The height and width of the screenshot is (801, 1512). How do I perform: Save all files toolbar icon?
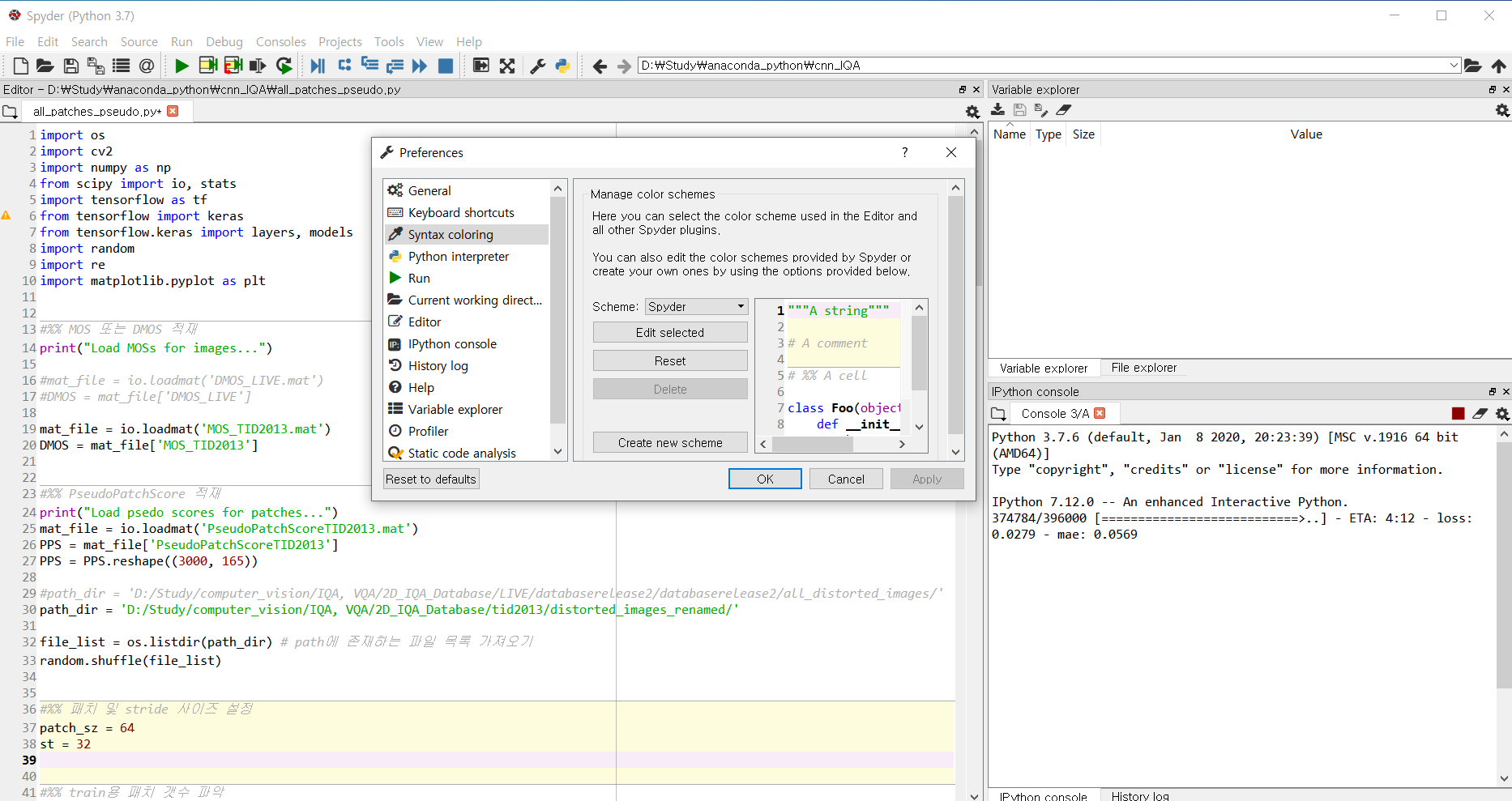(x=96, y=66)
